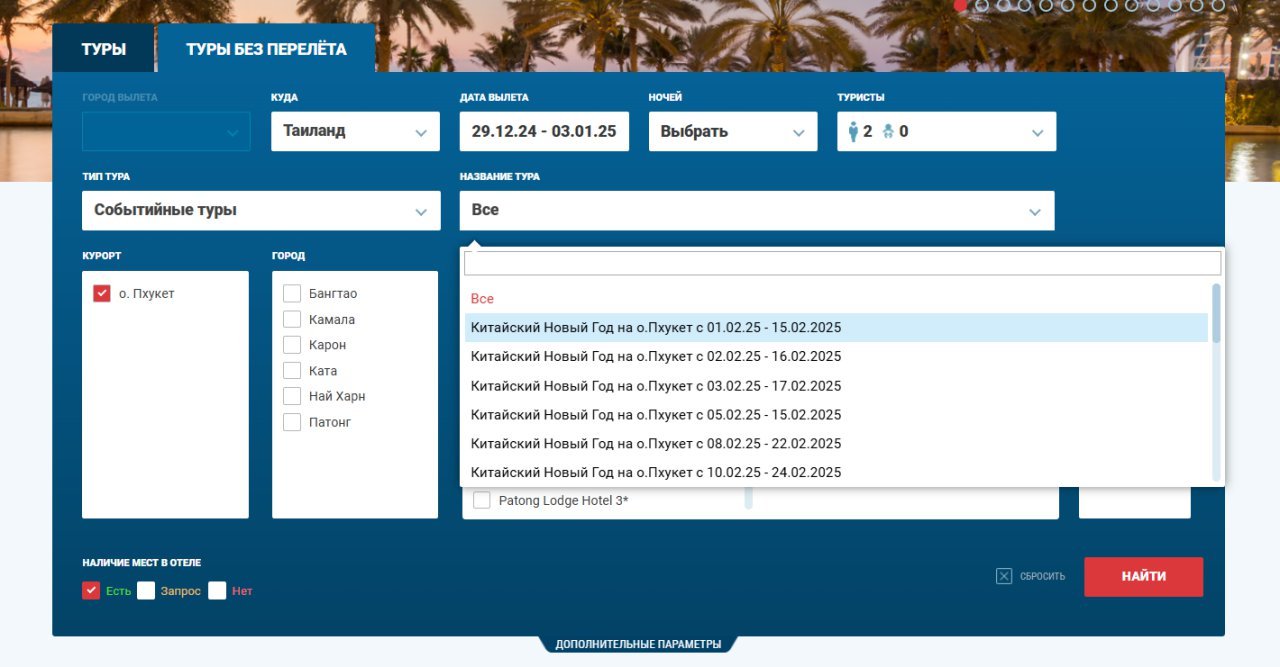Check the Патонг city checkbox
This screenshot has width=1280, height=667.
pyautogui.click(x=292, y=422)
